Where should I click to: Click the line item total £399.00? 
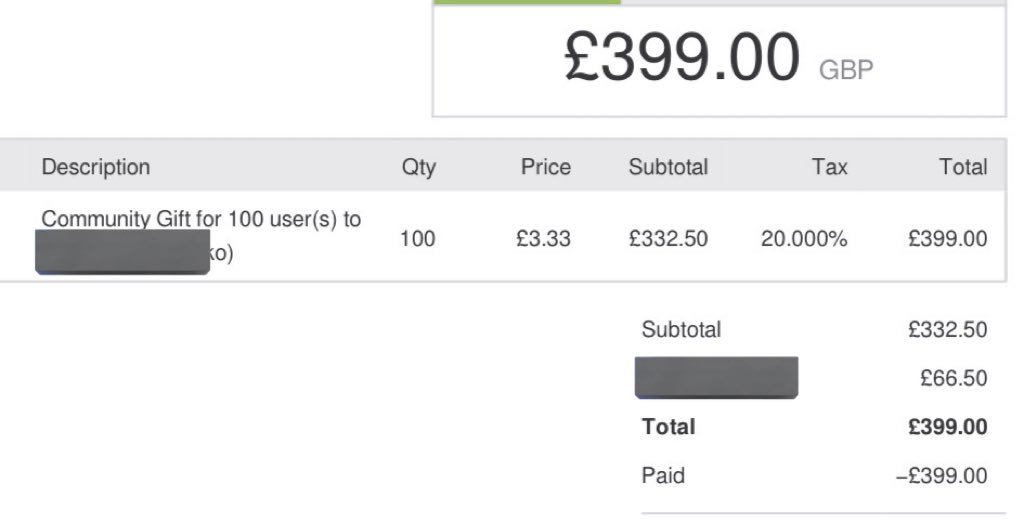[948, 239]
